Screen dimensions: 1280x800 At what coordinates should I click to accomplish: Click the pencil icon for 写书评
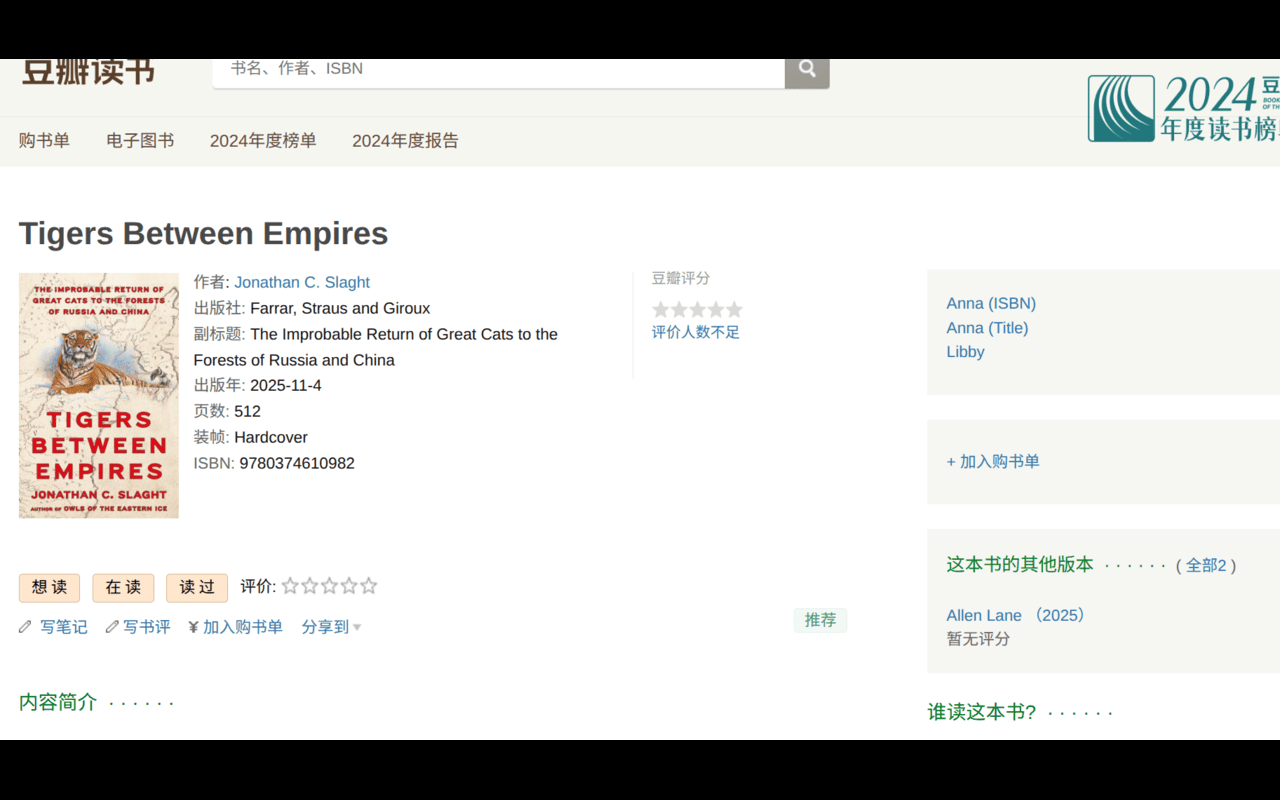click(112, 627)
